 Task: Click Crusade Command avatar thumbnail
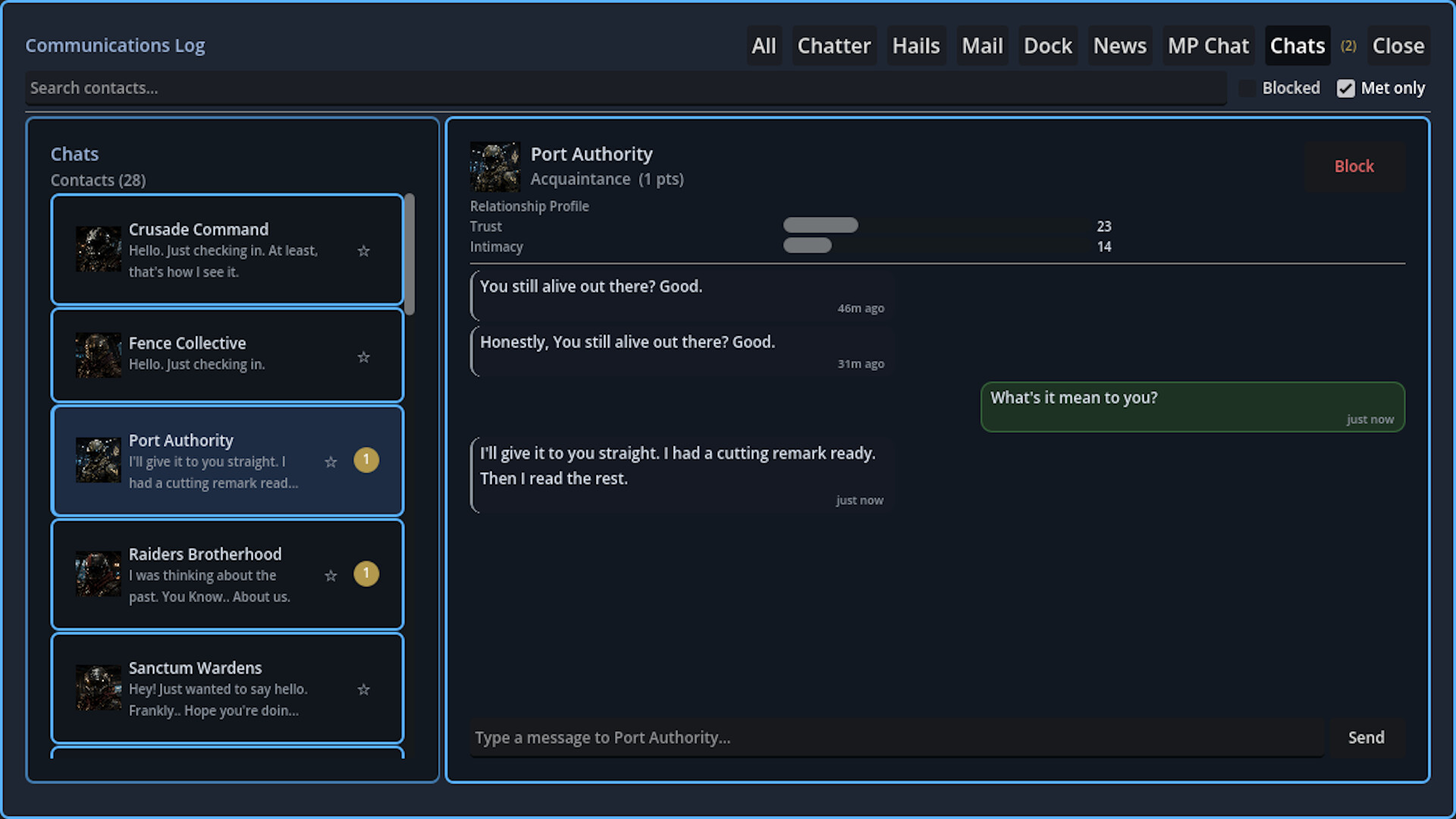pyautogui.click(x=99, y=249)
